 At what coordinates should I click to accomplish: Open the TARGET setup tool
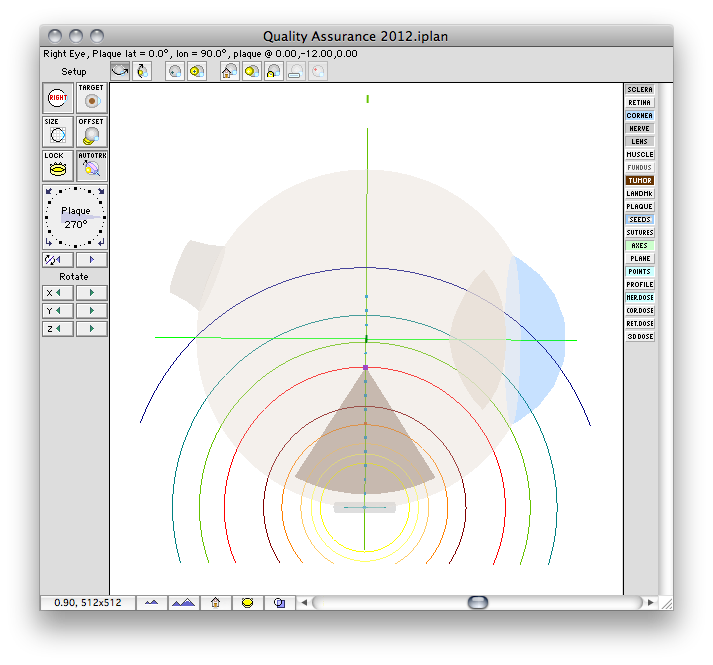91,98
